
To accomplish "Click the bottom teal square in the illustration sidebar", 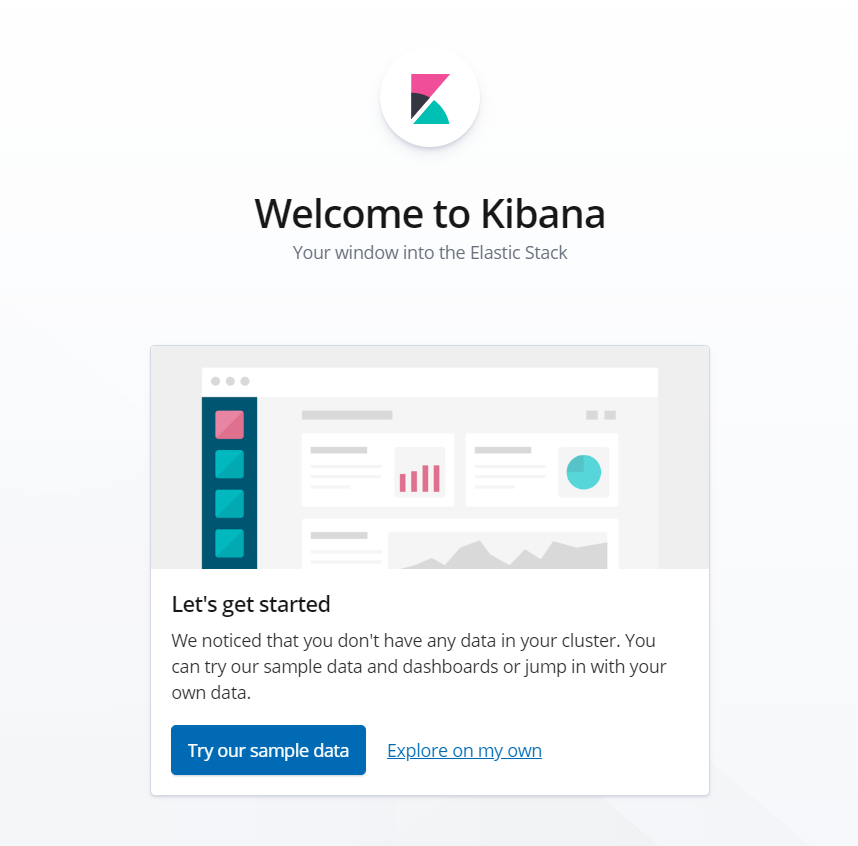I will point(229,543).
